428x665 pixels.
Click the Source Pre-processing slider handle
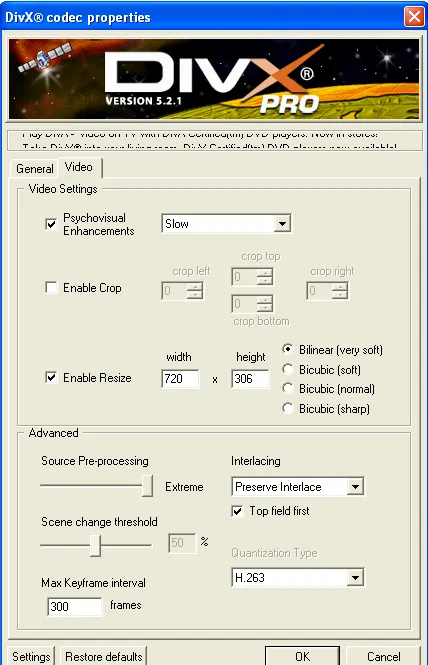[147, 486]
